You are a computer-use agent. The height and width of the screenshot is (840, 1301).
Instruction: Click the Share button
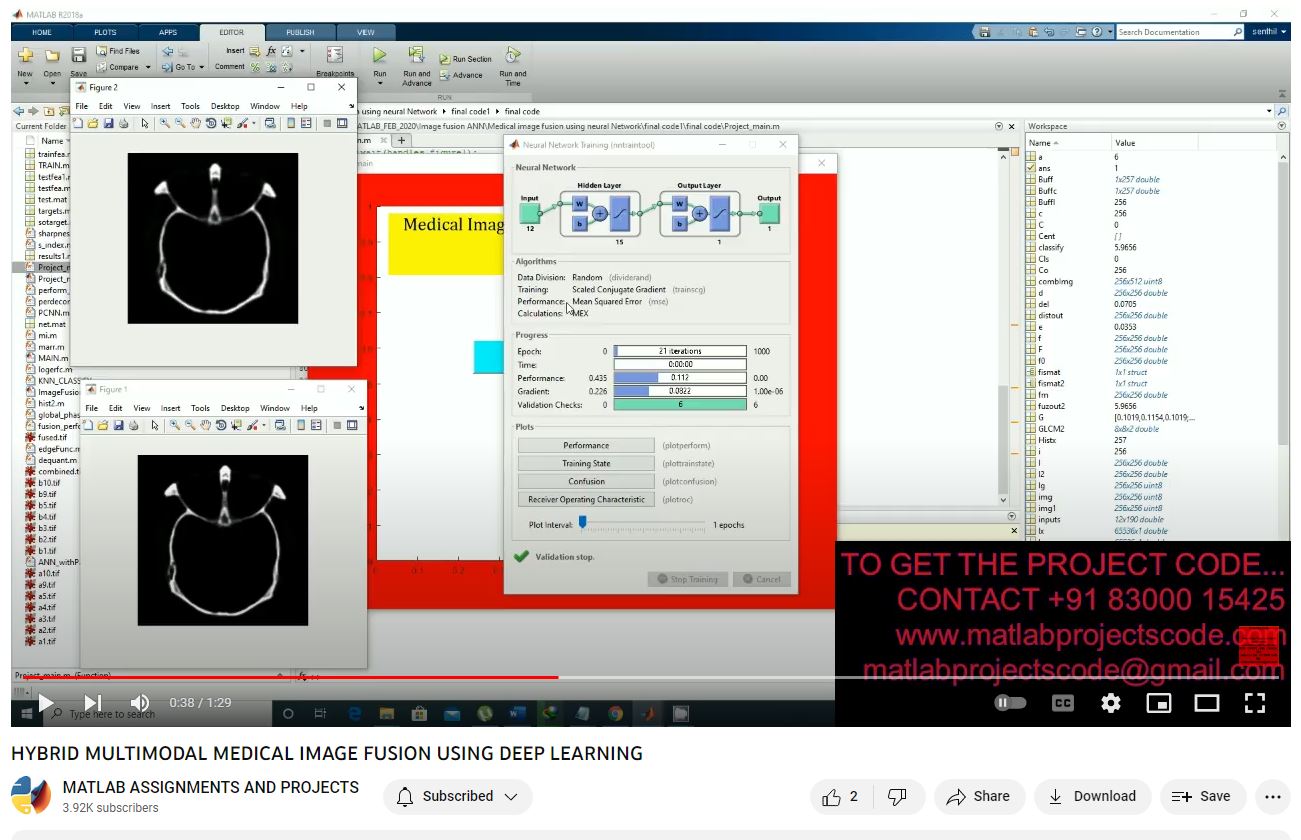tap(978, 796)
